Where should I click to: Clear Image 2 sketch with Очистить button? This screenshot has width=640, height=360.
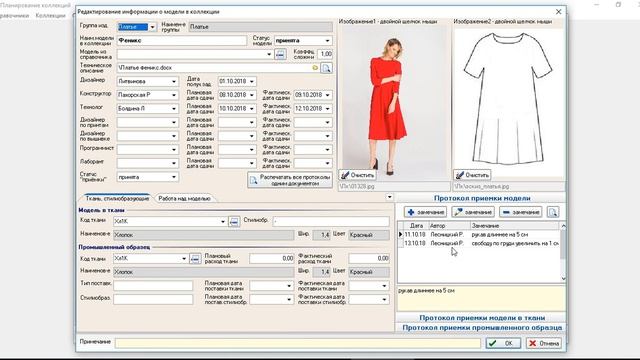(472, 175)
